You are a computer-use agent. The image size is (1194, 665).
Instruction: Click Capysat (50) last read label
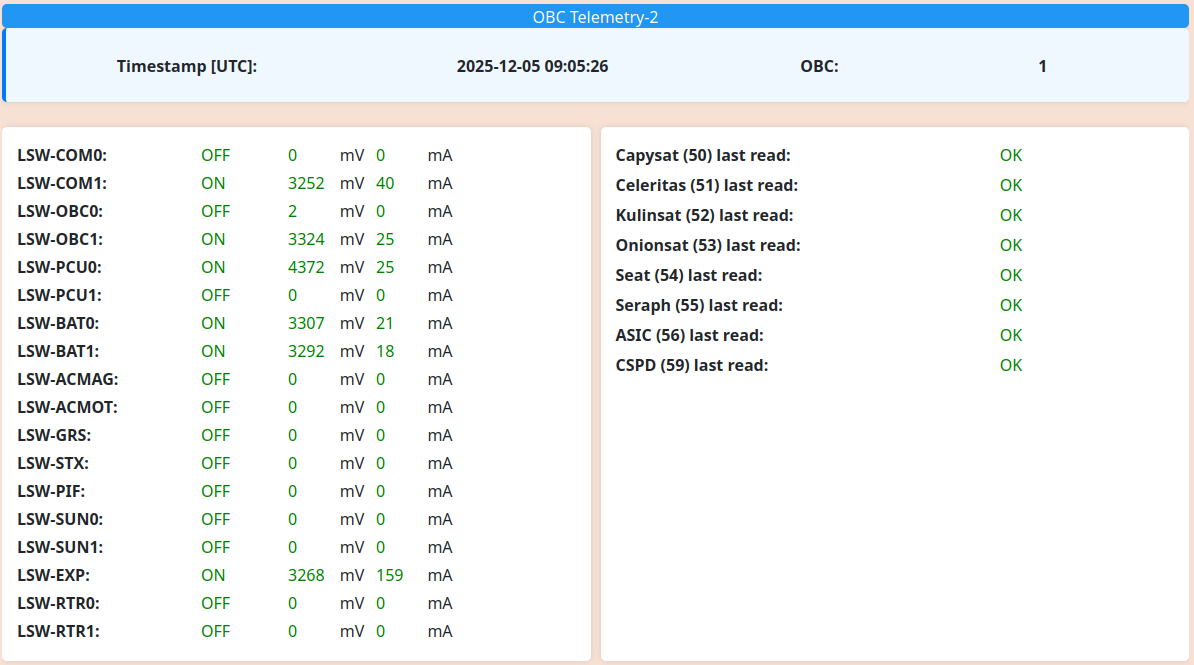click(x=703, y=156)
